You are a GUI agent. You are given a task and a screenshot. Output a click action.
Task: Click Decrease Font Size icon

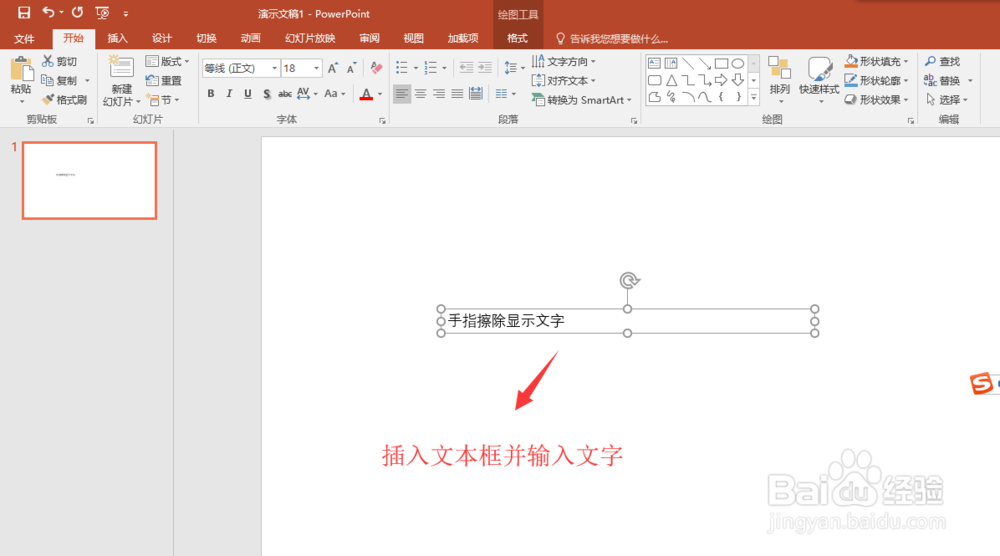pos(351,68)
